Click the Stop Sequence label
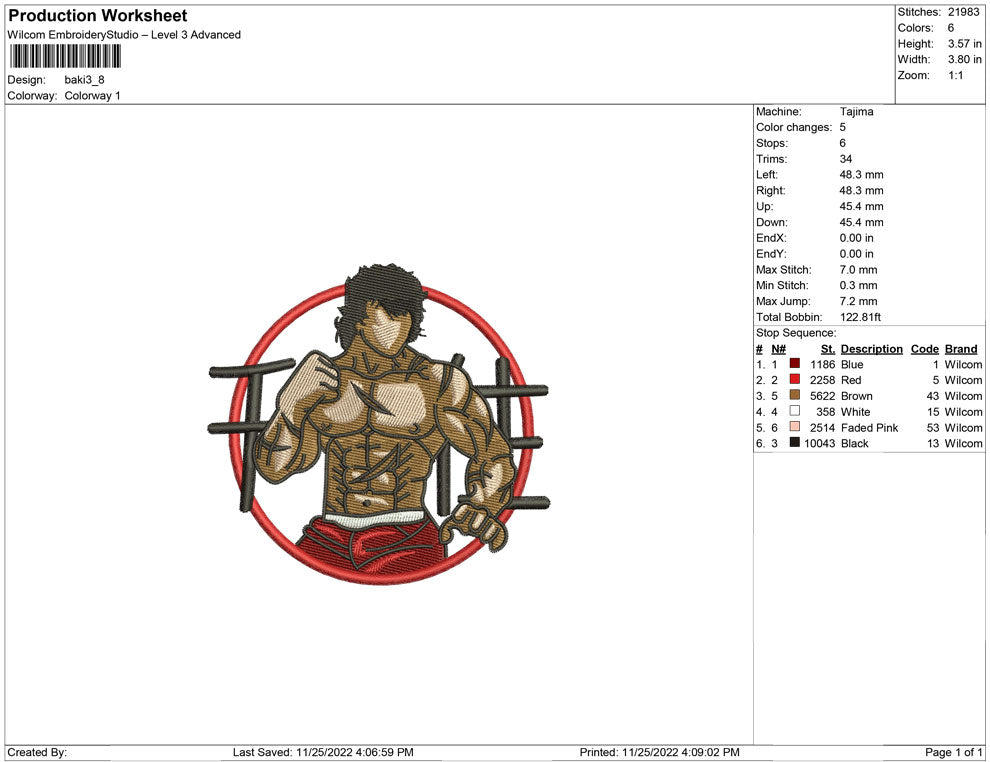Screen dimensions: 990x762 coord(796,333)
